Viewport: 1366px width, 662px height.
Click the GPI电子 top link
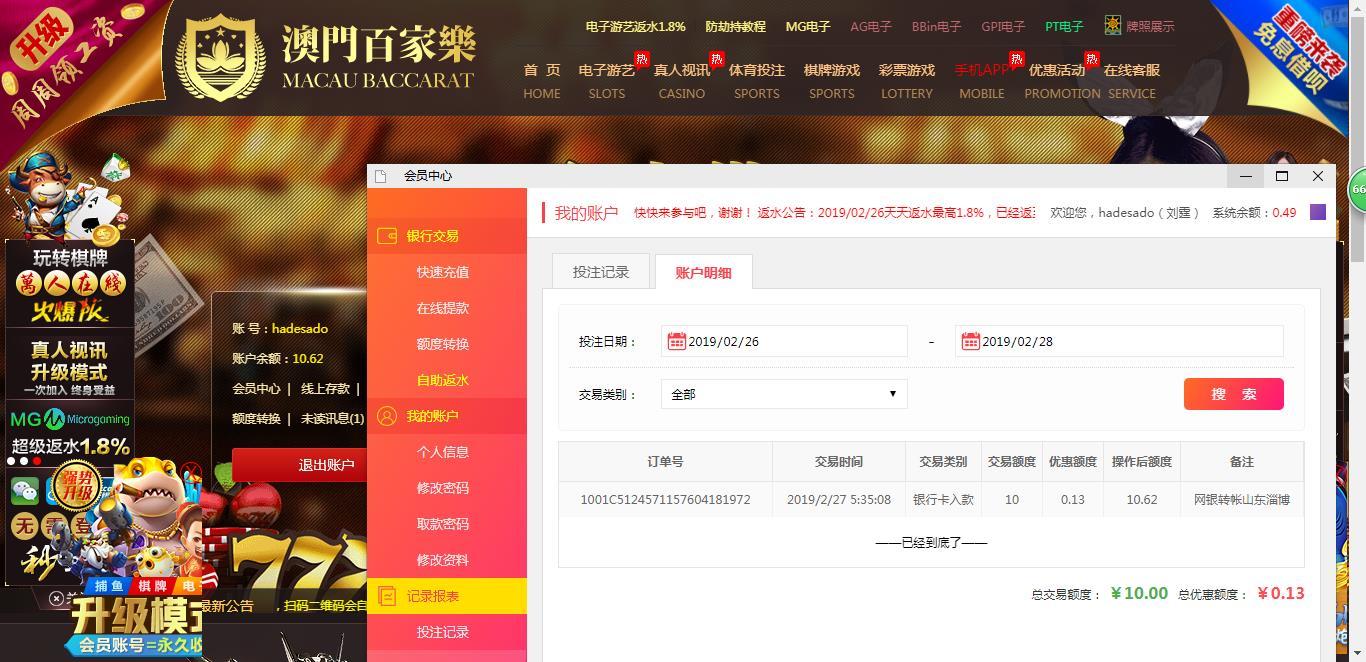(x=1003, y=27)
